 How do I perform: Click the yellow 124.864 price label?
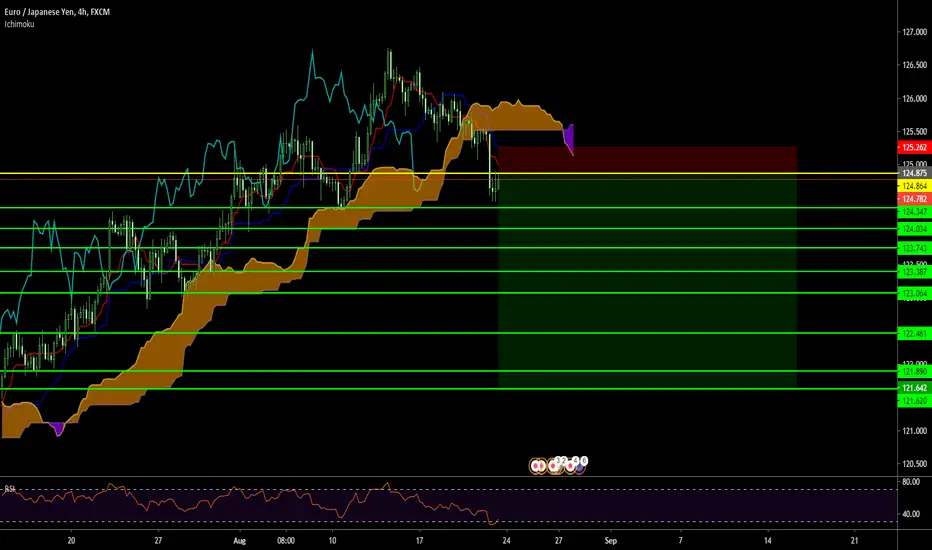coord(914,186)
